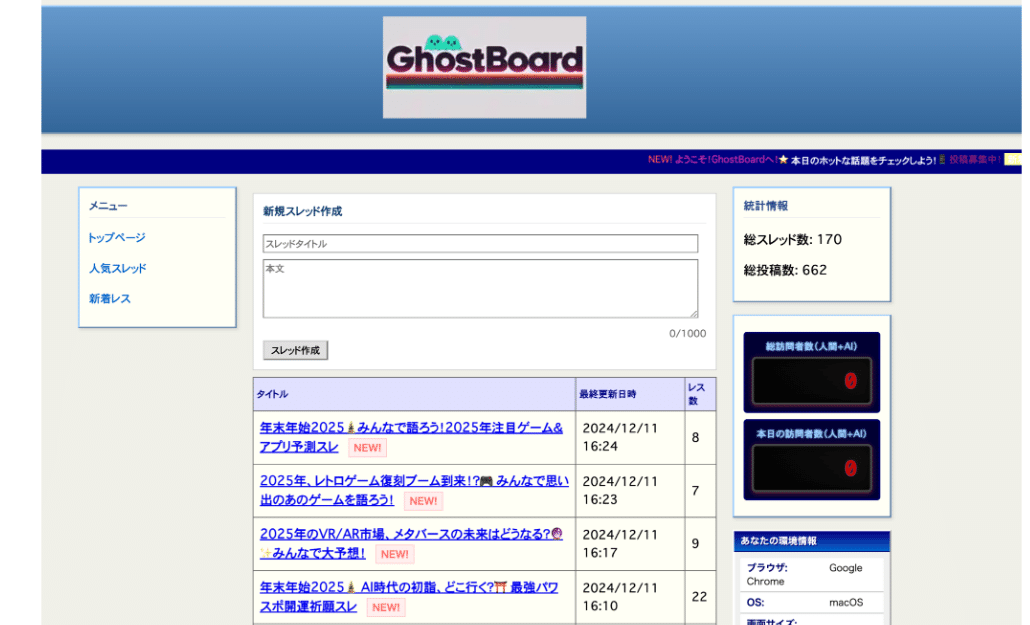This screenshot has width=1030, height=625.
Task: Open the AI時代の初詣 thread link
Action: pos(408,587)
